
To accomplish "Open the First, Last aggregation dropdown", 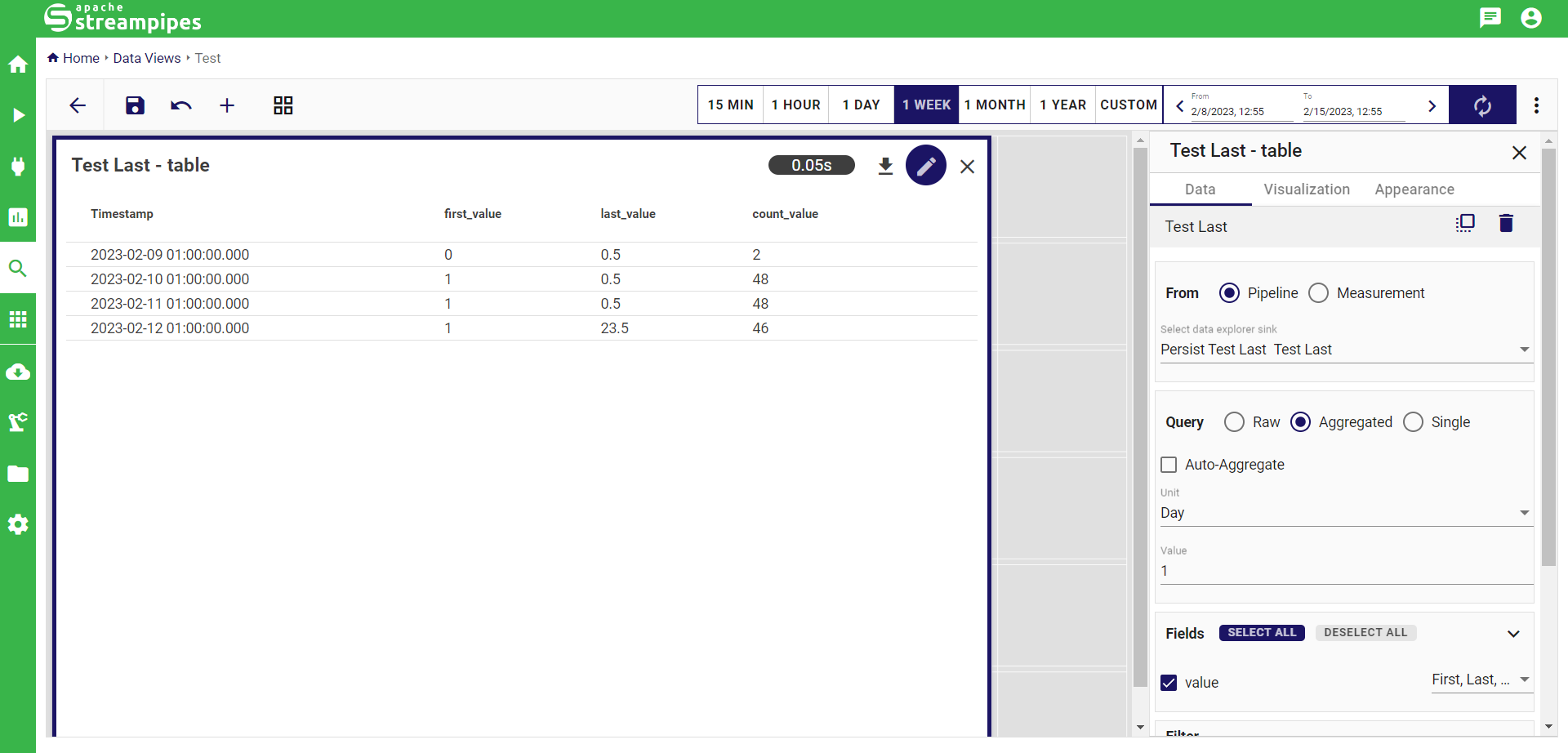I will pos(1481,679).
